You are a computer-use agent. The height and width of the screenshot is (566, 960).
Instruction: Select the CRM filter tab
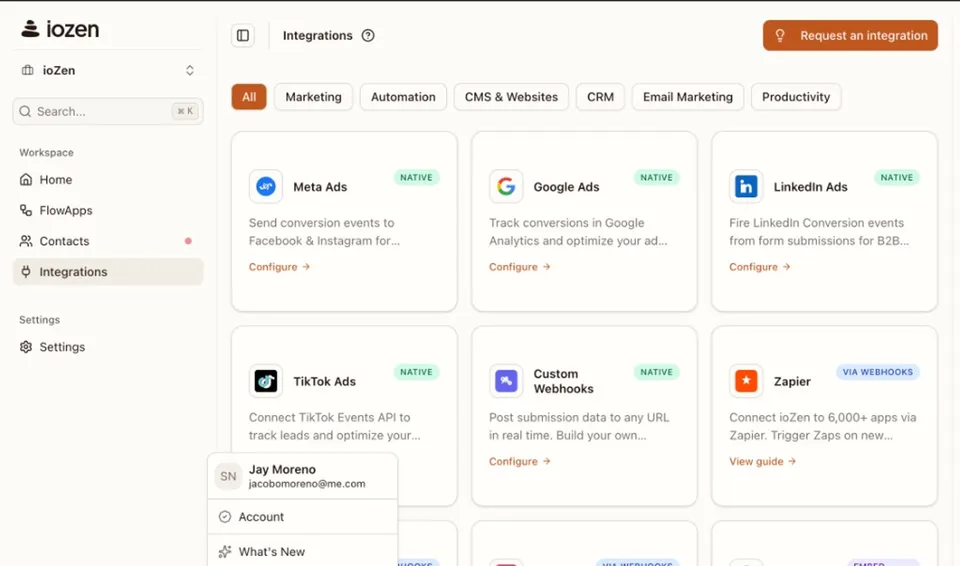(x=600, y=97)
